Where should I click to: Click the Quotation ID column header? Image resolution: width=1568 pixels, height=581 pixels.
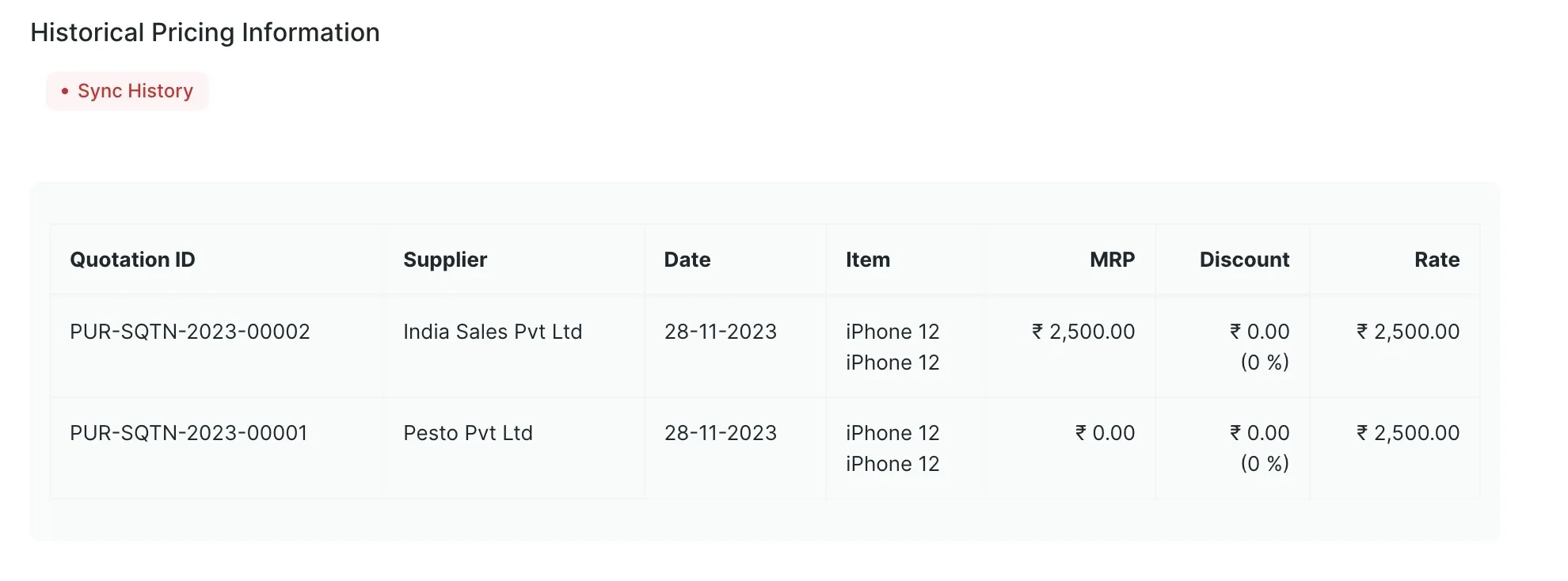click(132, 260)
